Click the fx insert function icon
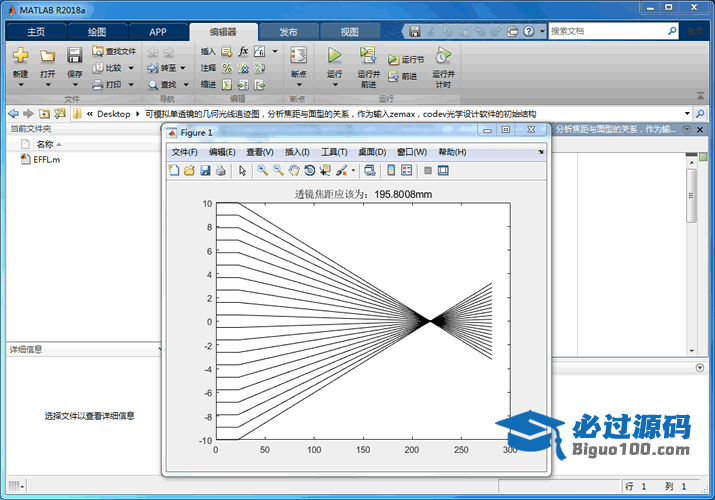 [244, 52]
